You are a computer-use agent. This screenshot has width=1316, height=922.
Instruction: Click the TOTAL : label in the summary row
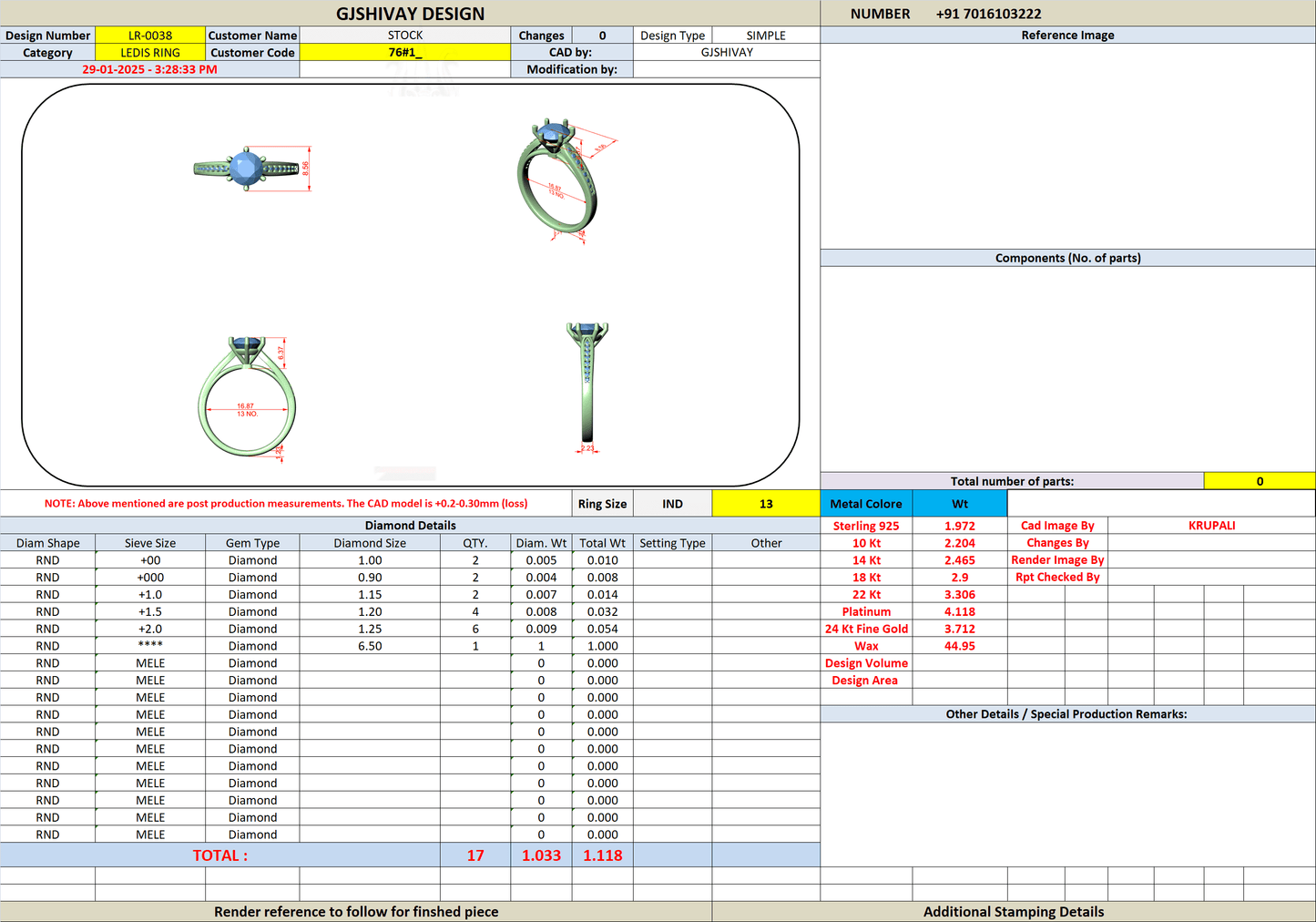coord(219,855)
